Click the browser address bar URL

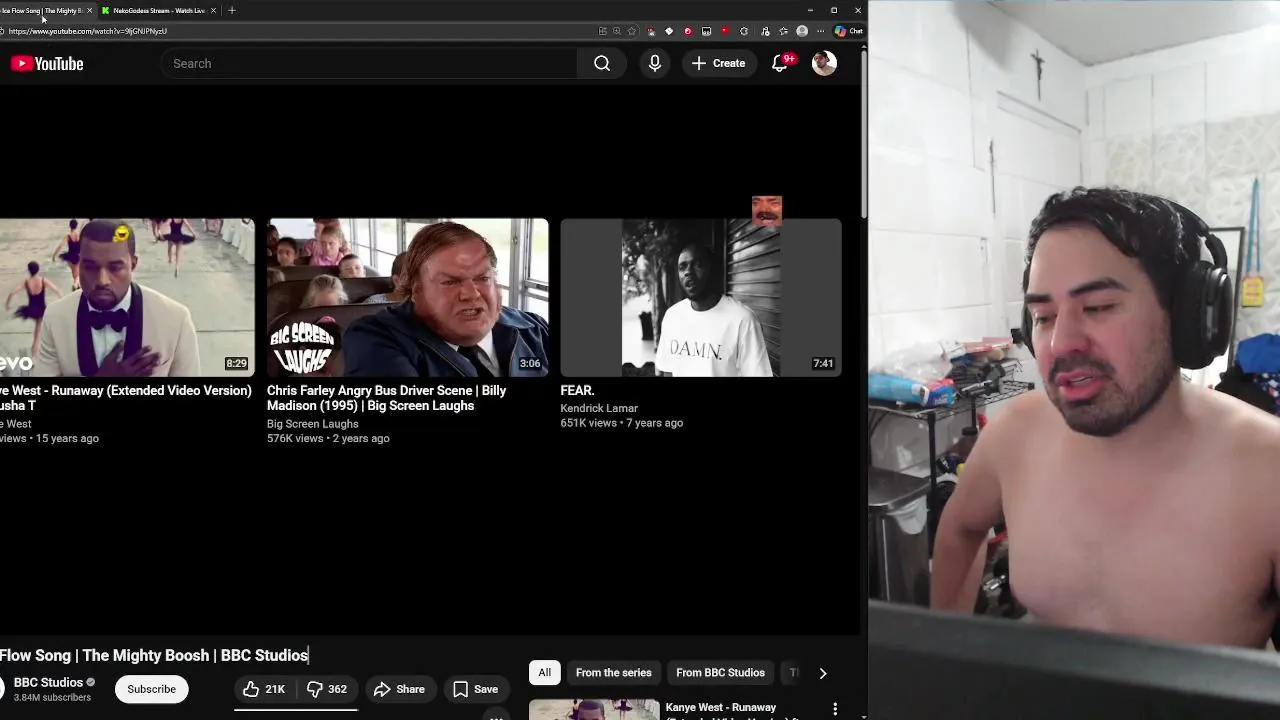(x=88, y=31)
